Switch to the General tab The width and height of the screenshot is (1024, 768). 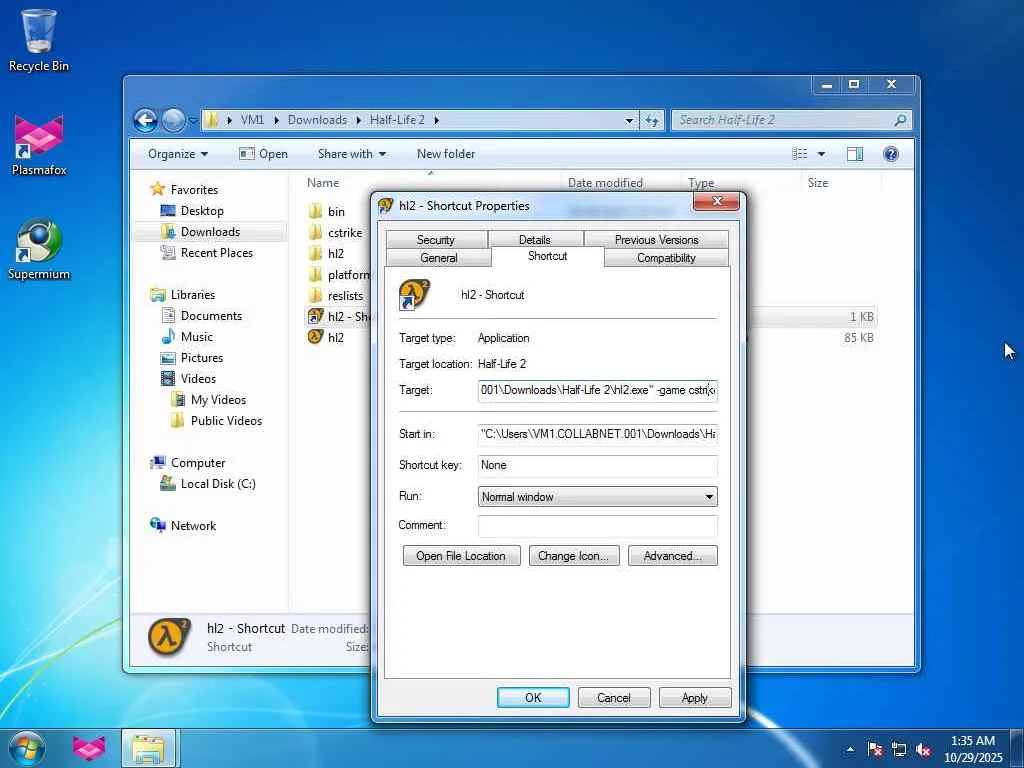439,258
